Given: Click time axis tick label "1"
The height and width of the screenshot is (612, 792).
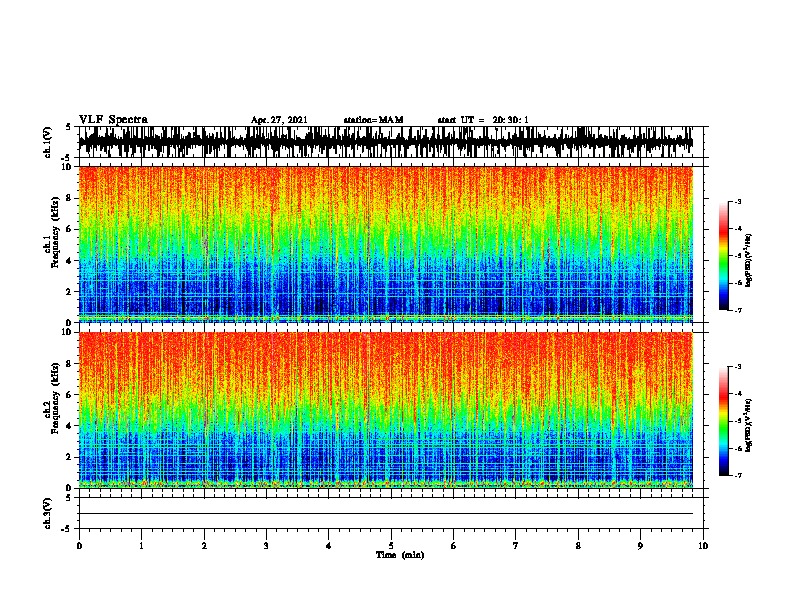Looking at the screenshot, I should (x=141, y=546).
